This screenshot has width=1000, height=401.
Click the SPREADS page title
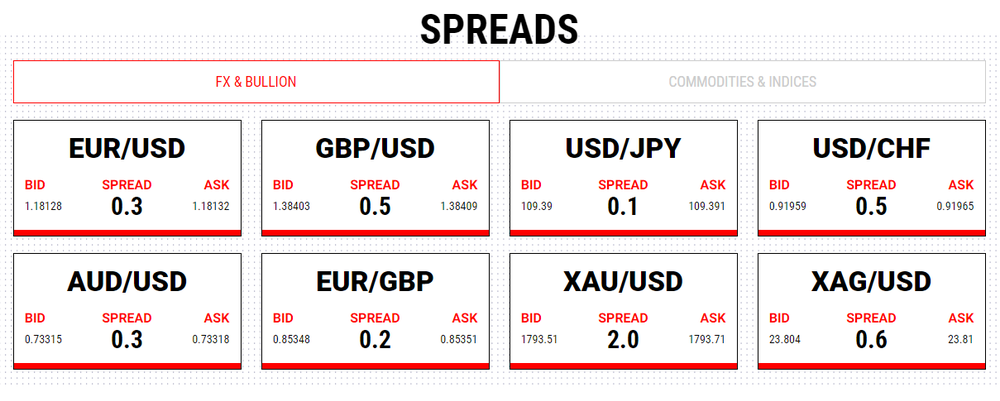coord(499,30)
